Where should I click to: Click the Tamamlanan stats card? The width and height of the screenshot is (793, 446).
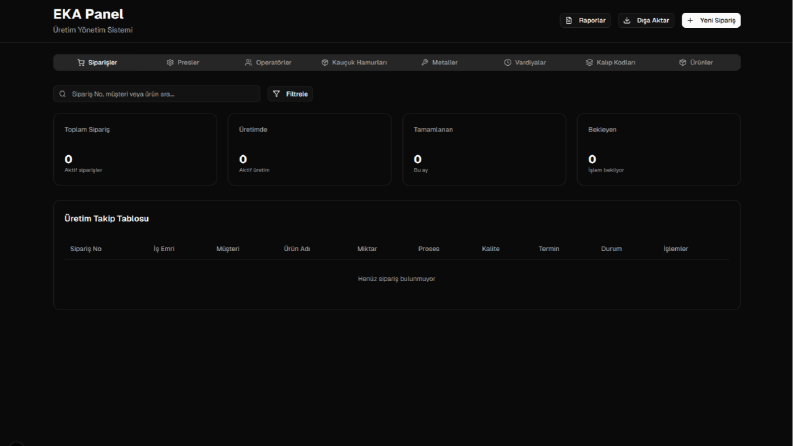(x=484, y=150)
